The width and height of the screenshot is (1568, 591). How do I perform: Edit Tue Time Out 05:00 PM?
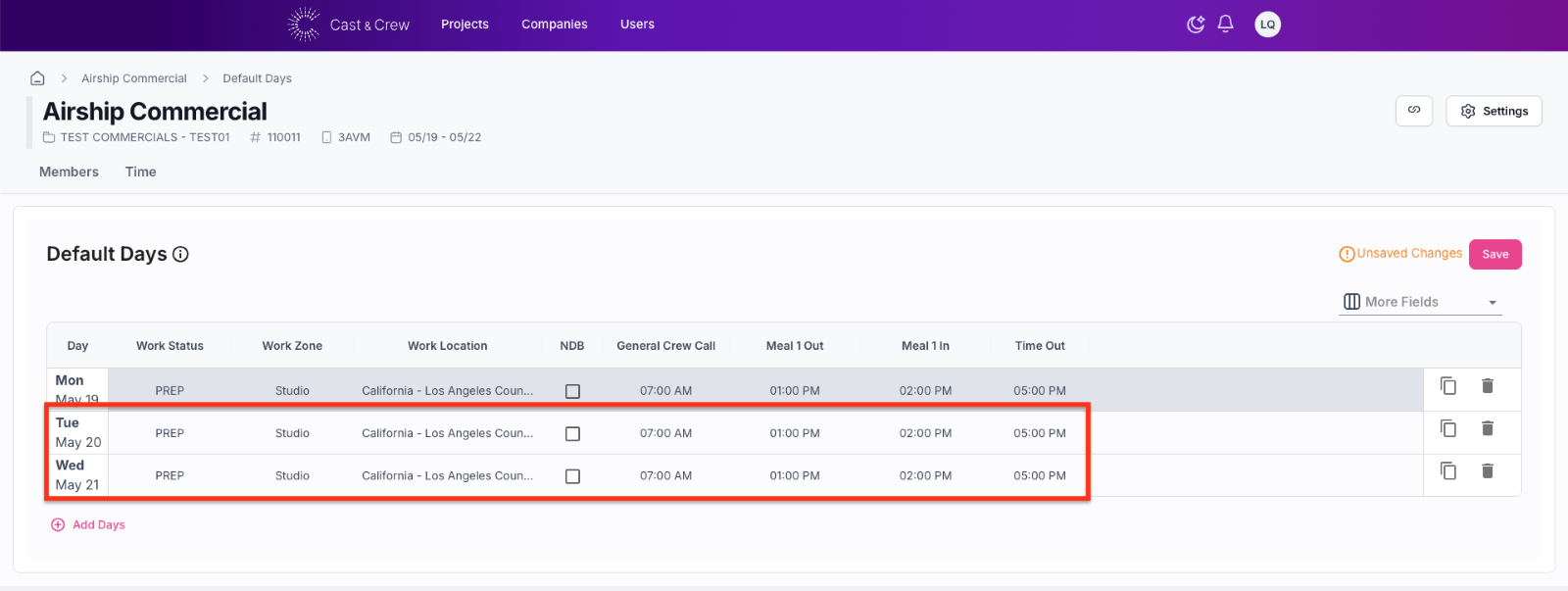tap(1040, 433)
